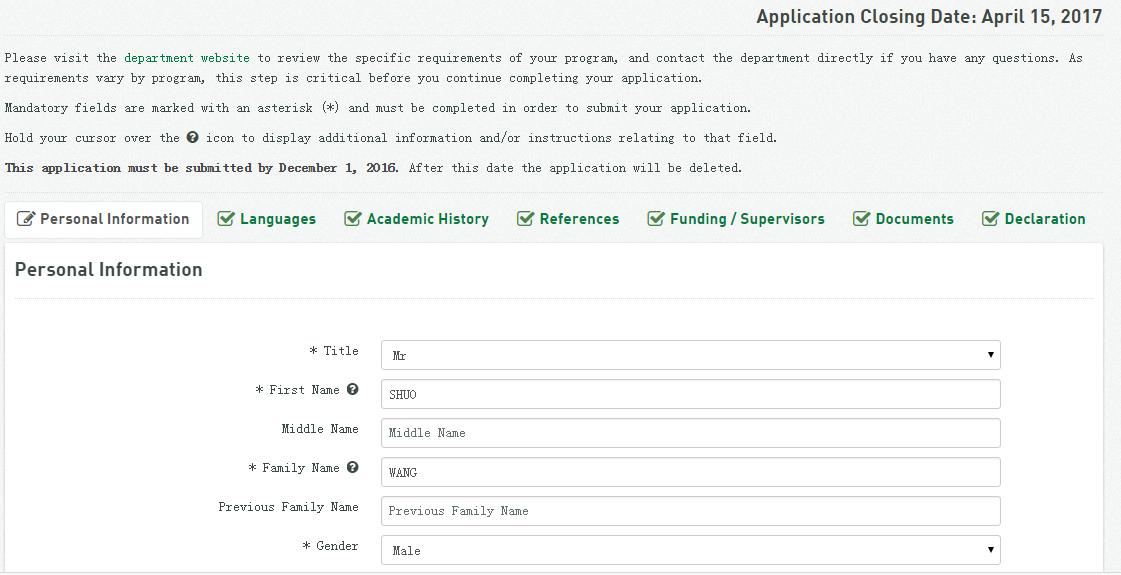Screen dimensions: 1121x575
Task: Click the 'Middle Name' field label
Action: 320,428
